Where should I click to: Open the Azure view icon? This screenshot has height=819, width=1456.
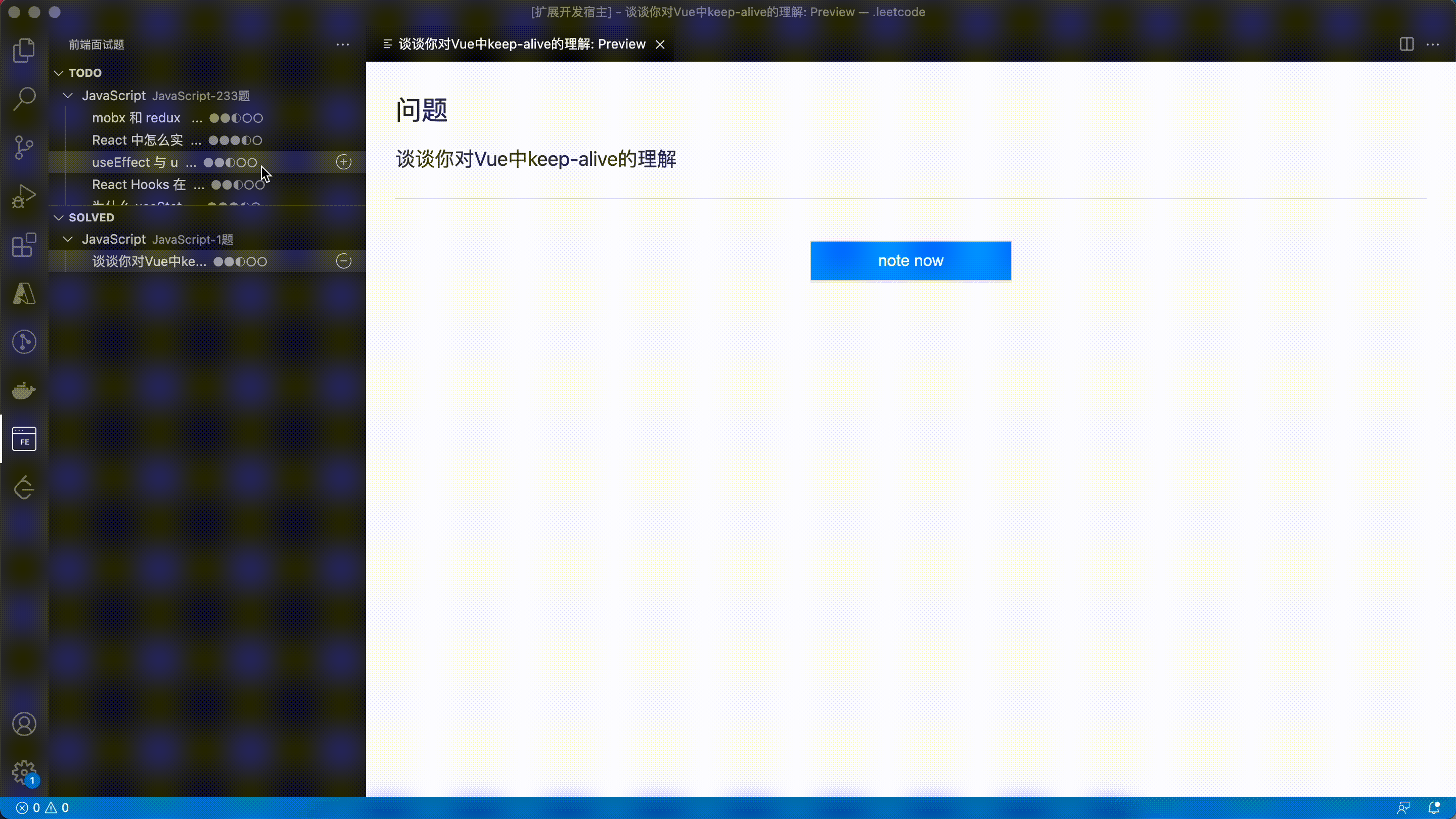[24, 293]
